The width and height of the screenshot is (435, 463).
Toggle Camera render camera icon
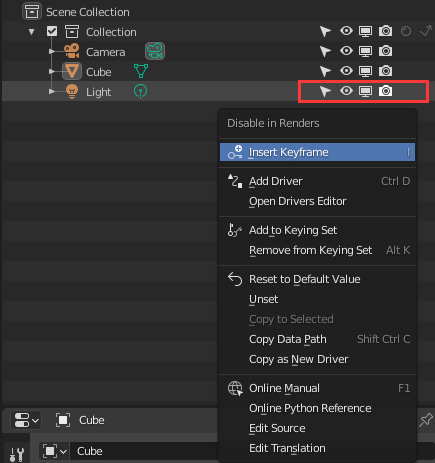tap(385, 51)
